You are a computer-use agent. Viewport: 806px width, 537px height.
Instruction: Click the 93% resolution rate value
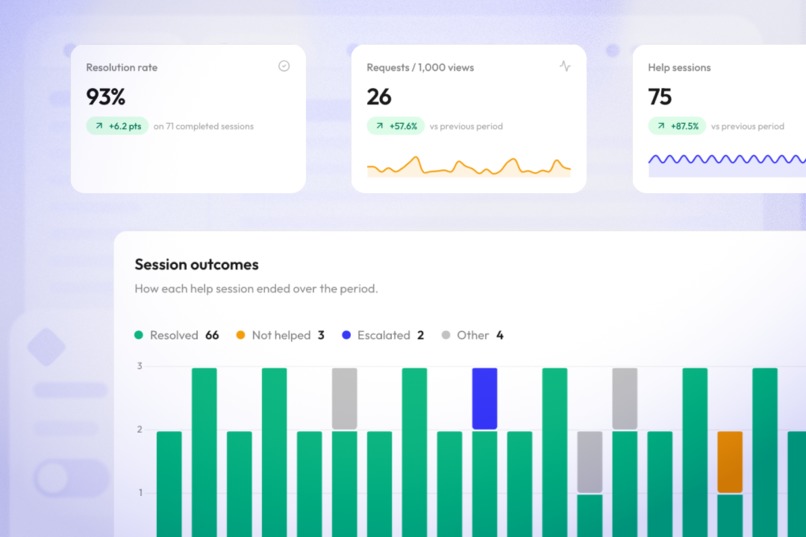click(x=105, y=97)
